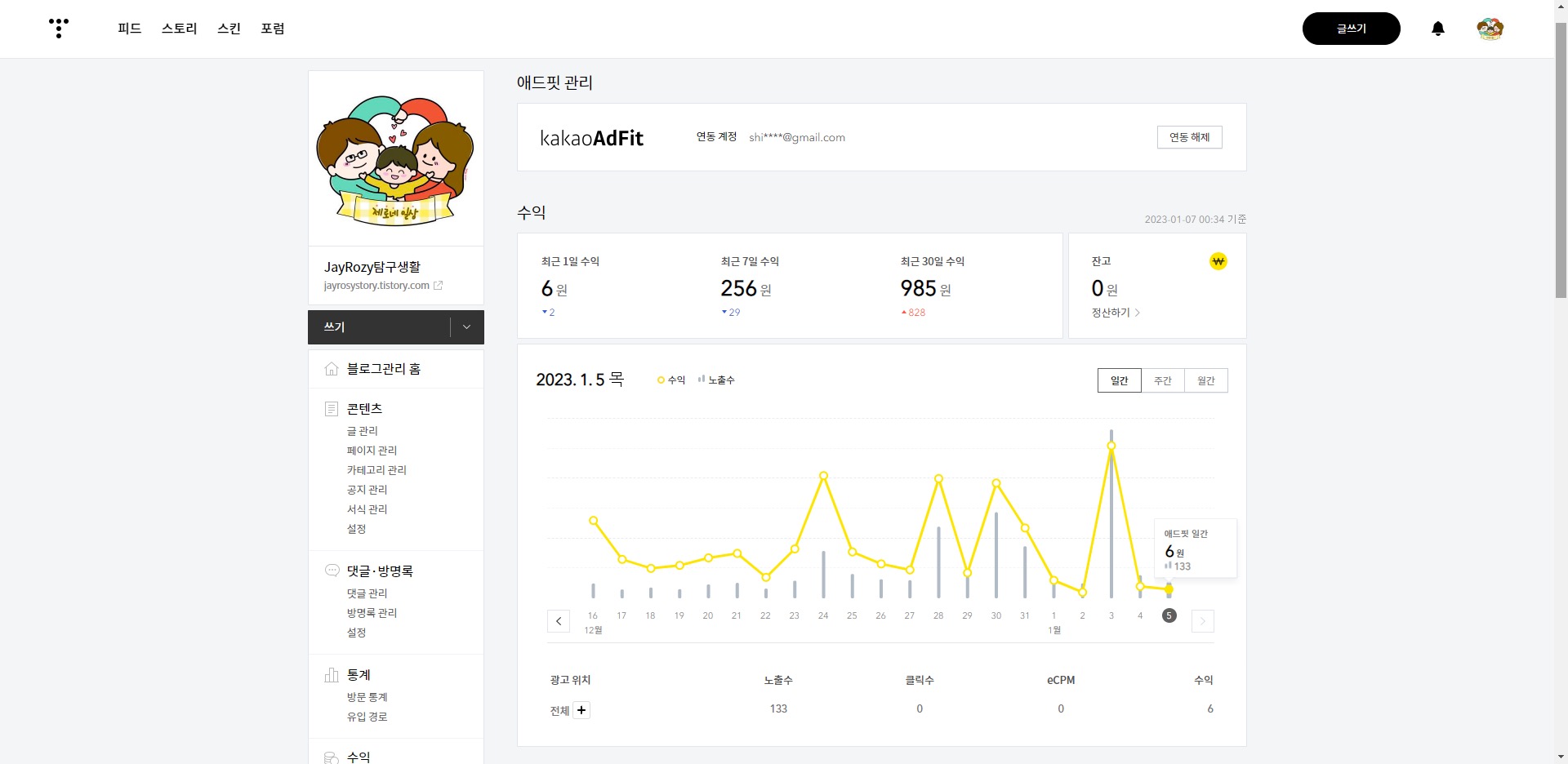Click the January 3 revenue peak point
This screenshot has height=764, width=1568.
coord(1111,446)
